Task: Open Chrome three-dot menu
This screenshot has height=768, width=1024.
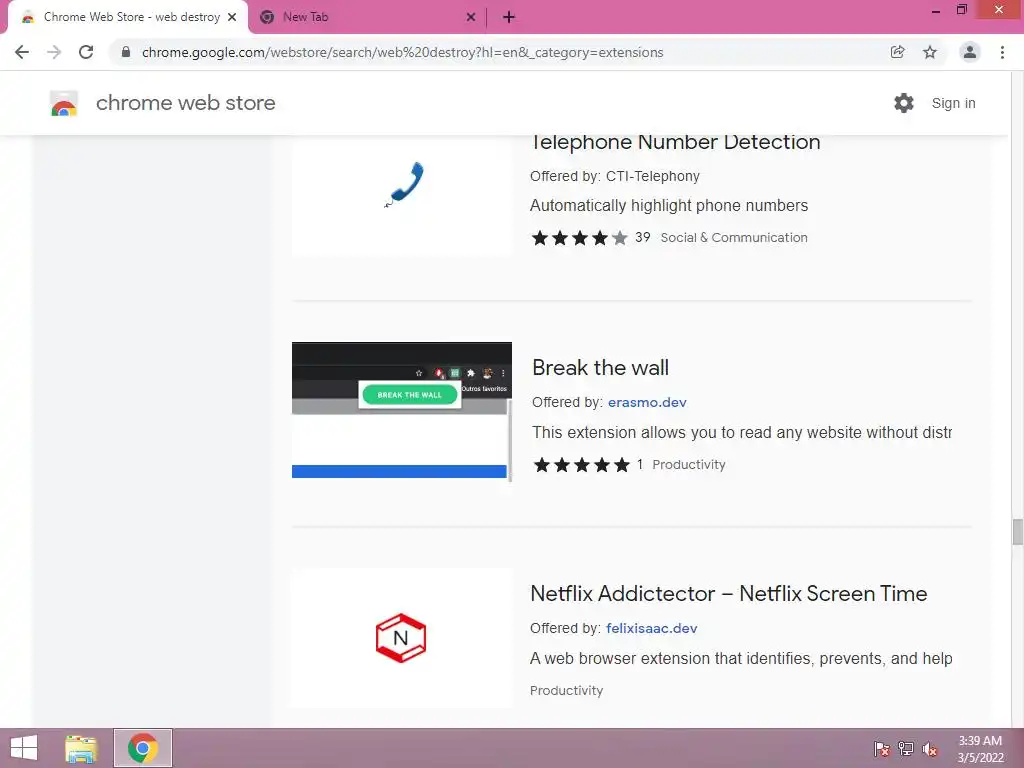Action: [1002, 52]
